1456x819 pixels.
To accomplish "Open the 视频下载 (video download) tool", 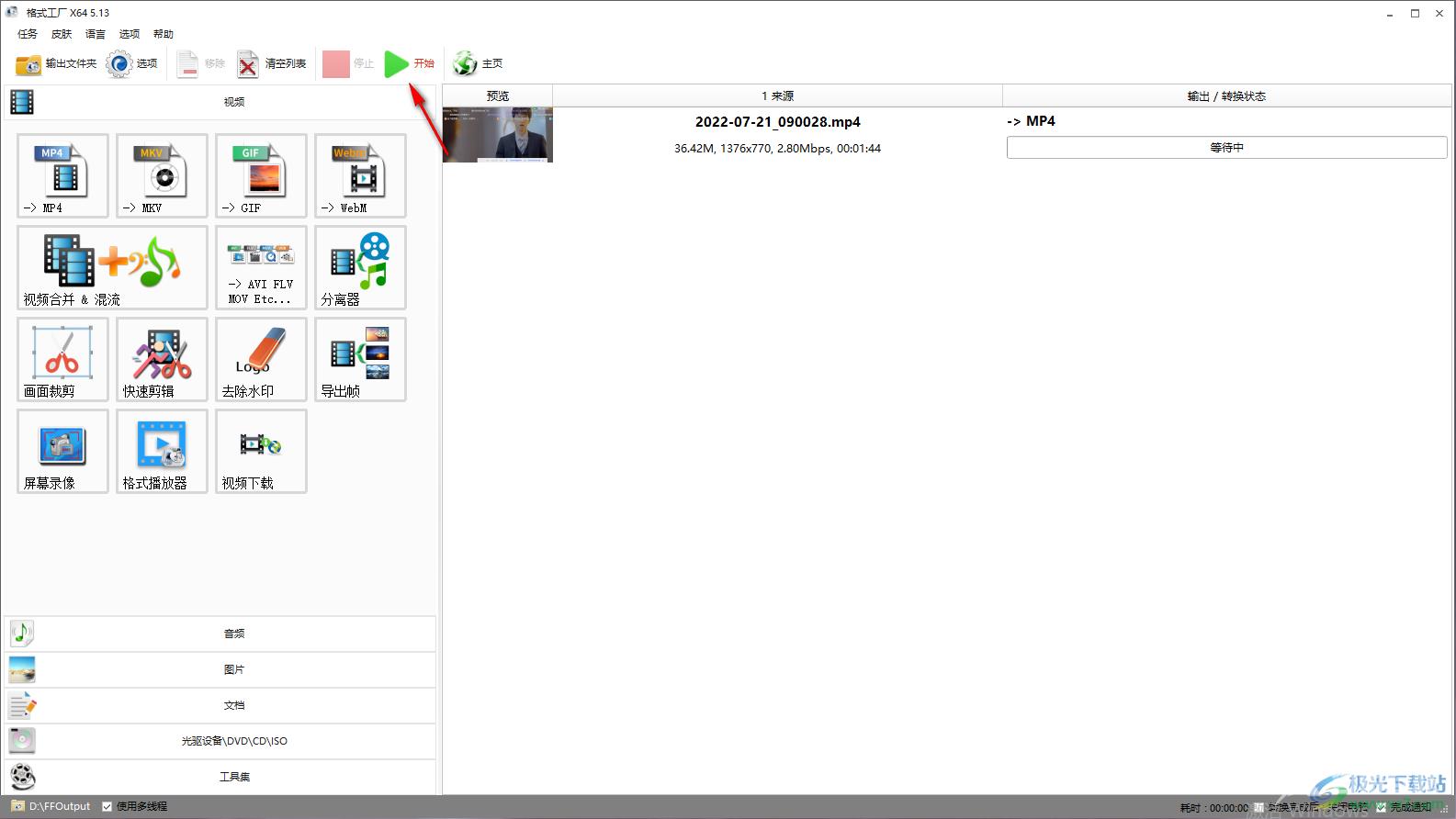I will coord(261,451).
